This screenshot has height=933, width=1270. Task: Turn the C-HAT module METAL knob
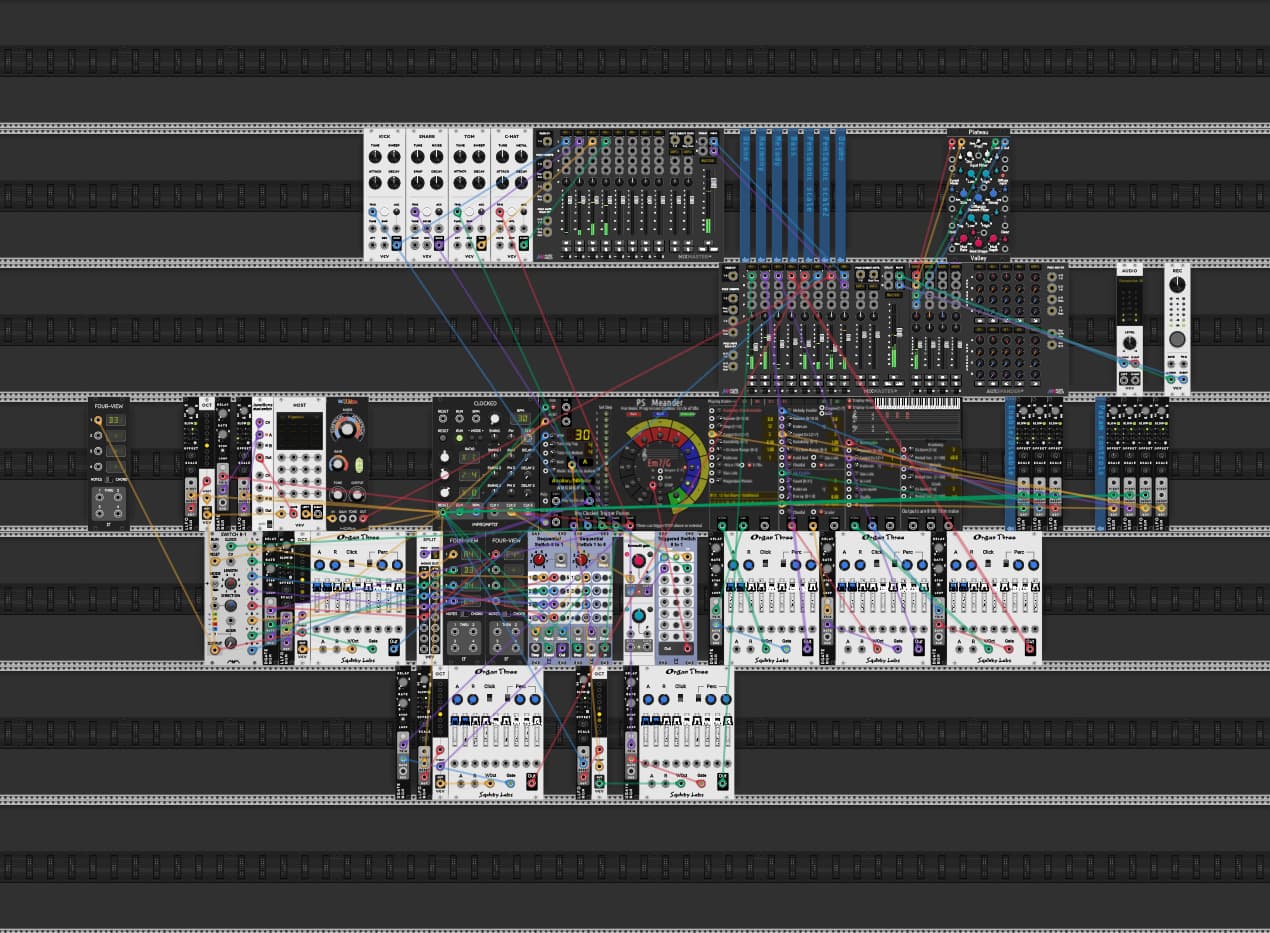click(x=521, y=156)
